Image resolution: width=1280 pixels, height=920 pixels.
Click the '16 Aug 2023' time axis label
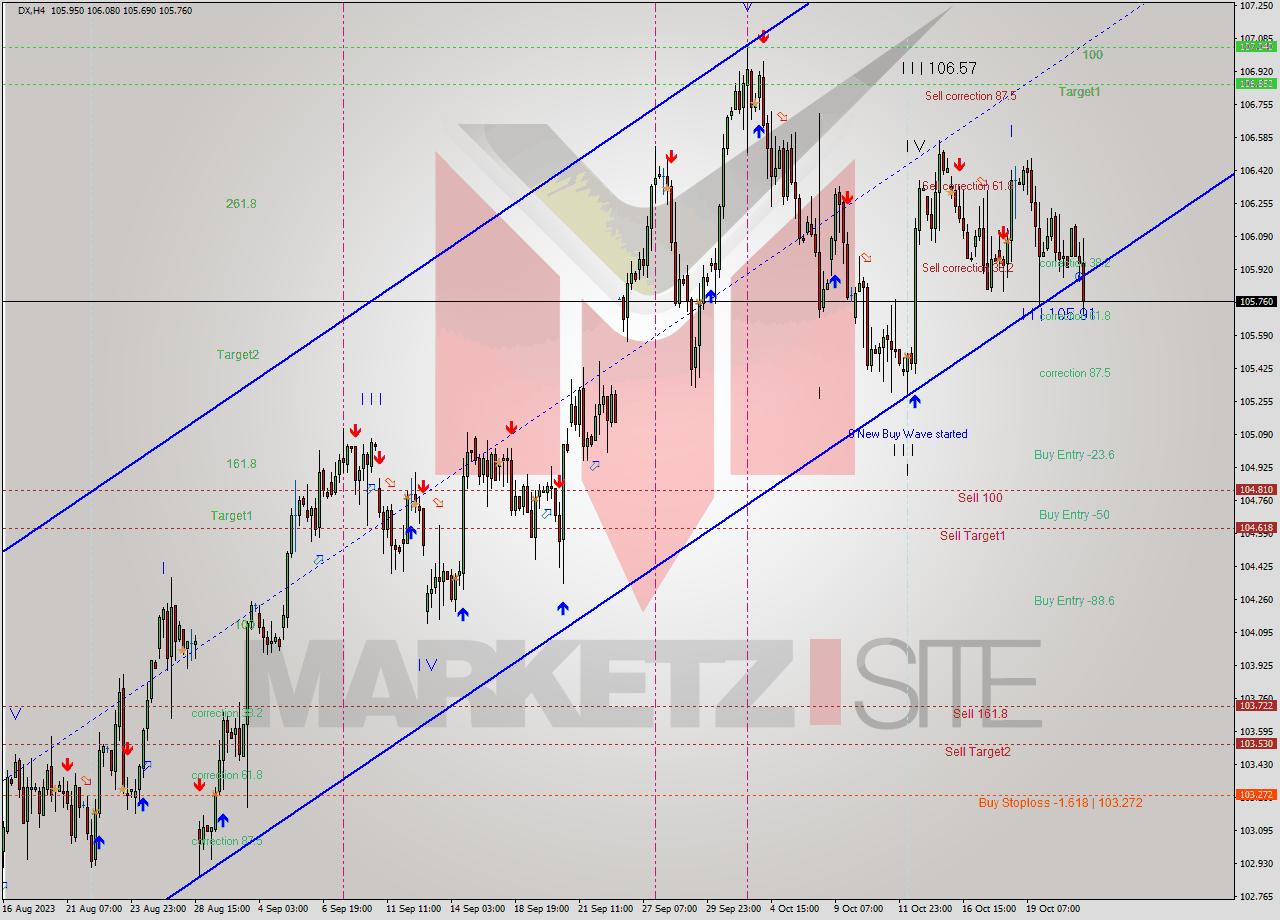(x=29, y=909)
